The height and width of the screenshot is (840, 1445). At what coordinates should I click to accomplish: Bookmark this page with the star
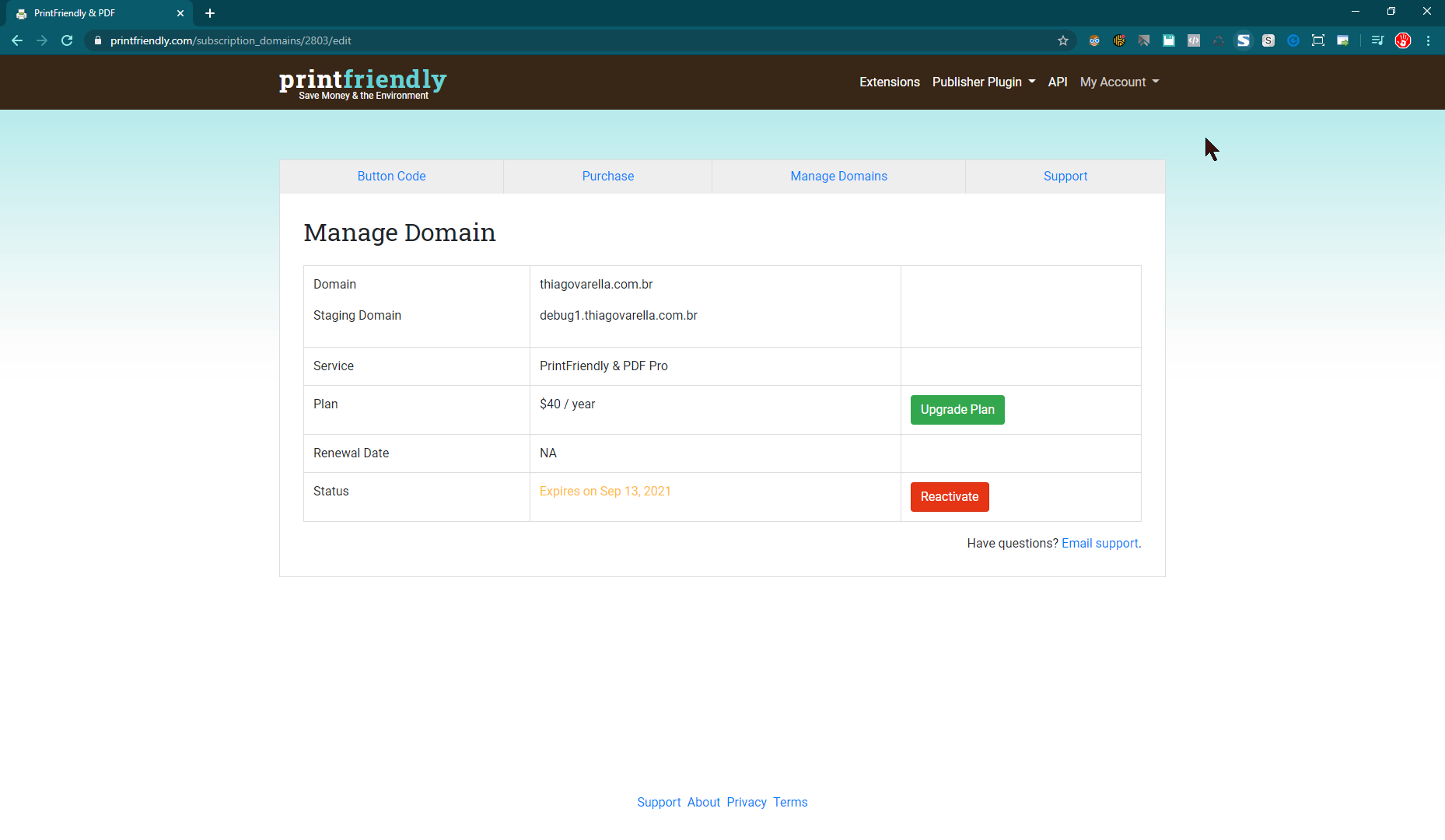1063,40
